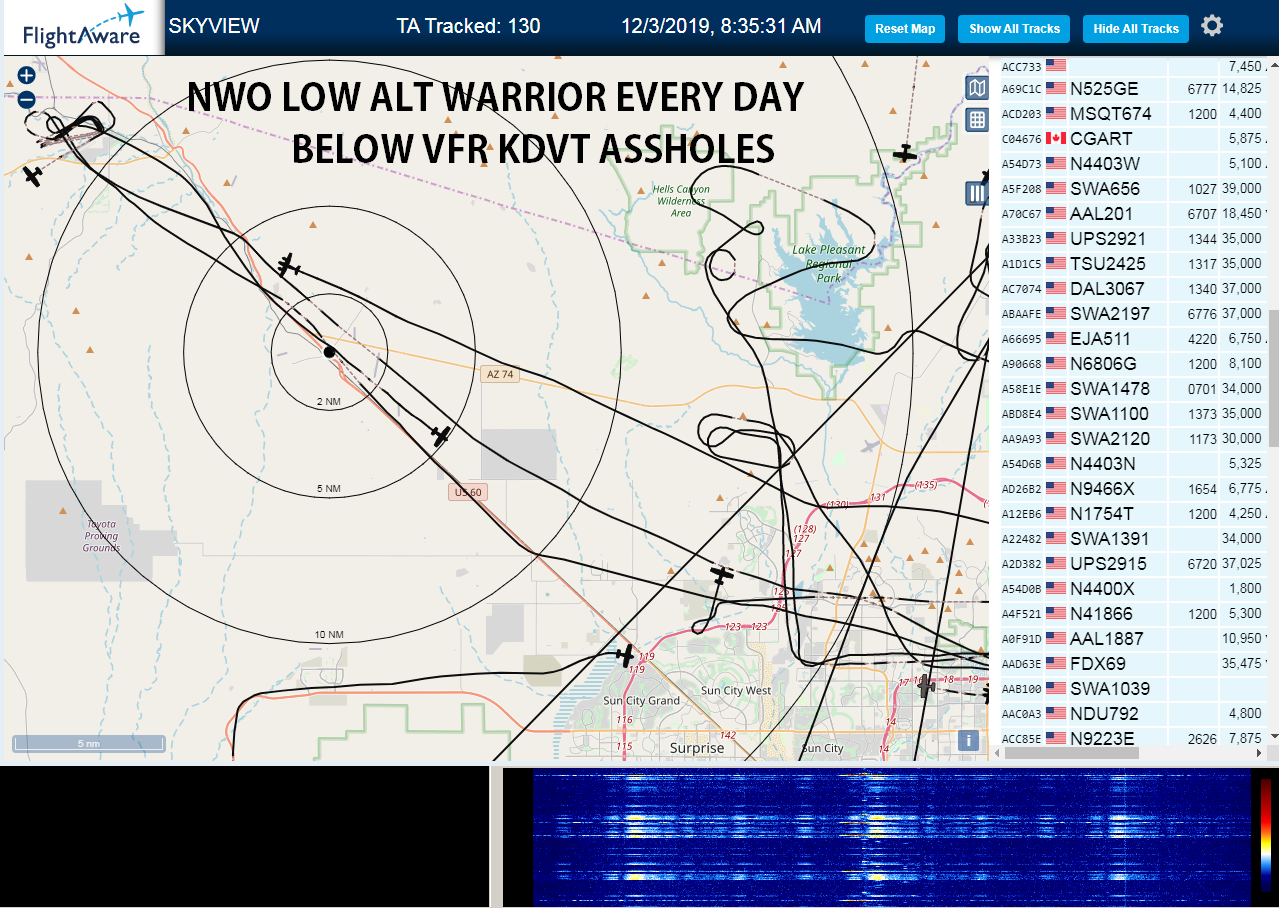Select the EJA511 aircraft row
Screen dimensions: 1279x909
1134,339
